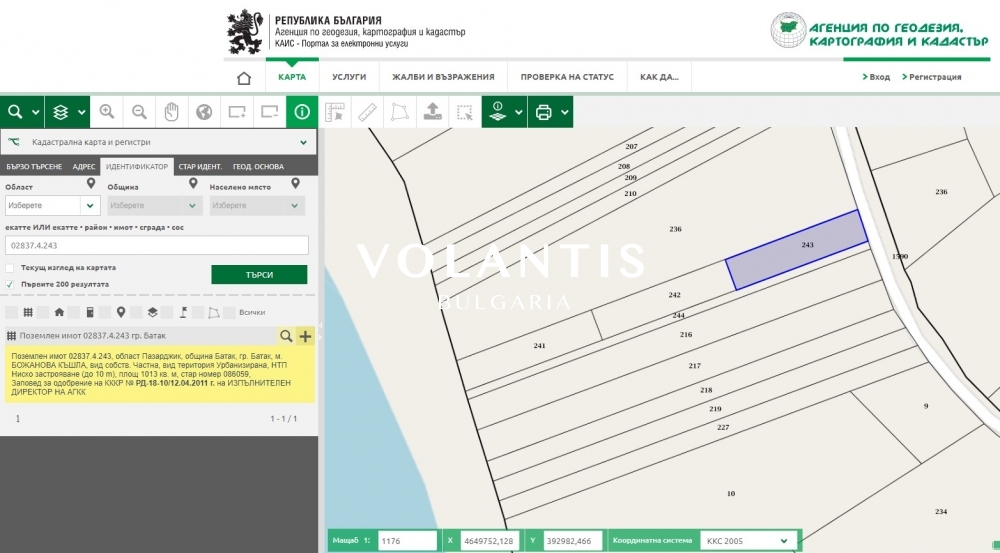
Task: Select the zoom out magnifier tool
Action: click(x=139, y=112)
